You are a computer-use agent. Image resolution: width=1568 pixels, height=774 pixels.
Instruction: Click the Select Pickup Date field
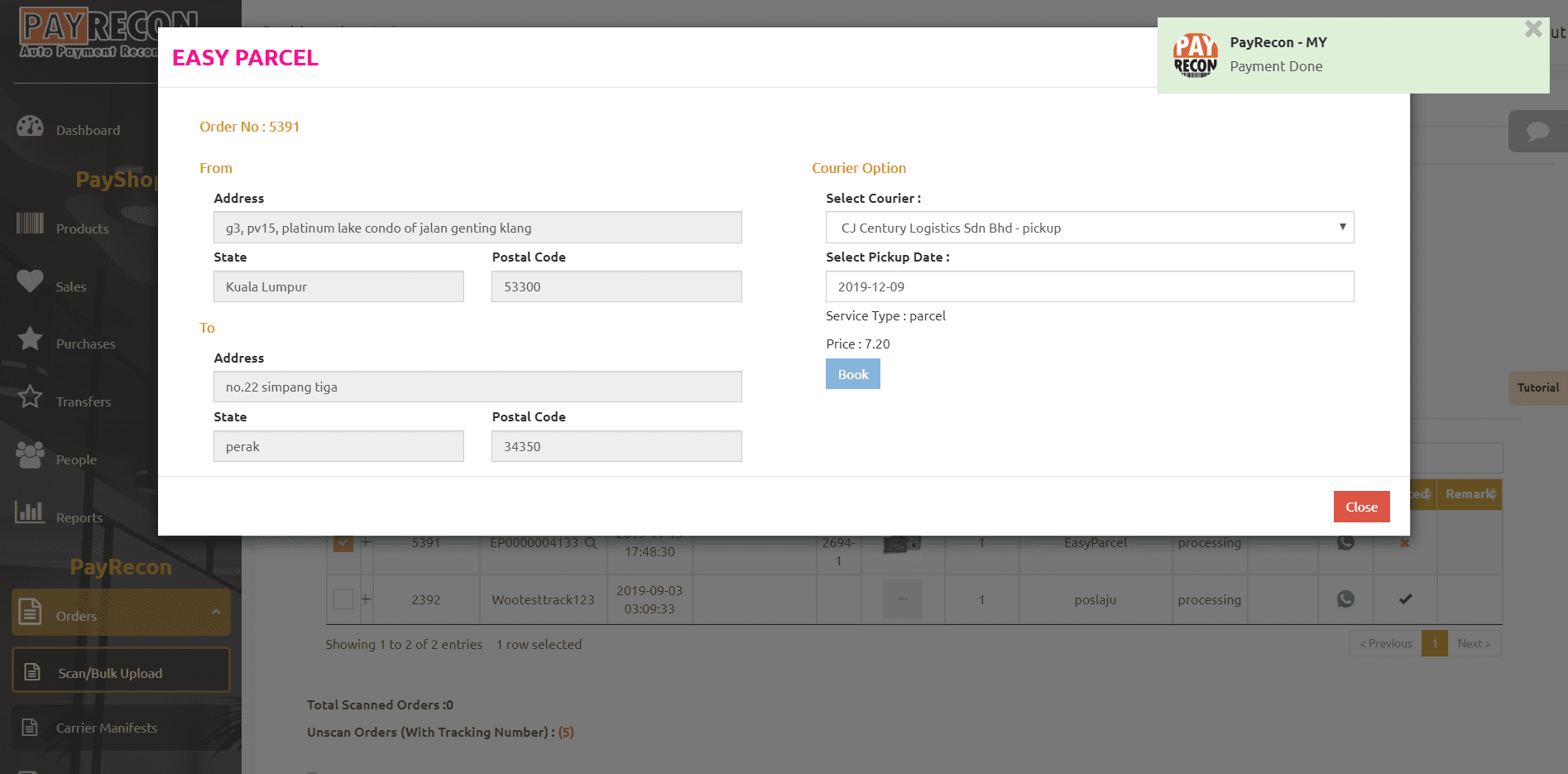1090,286
